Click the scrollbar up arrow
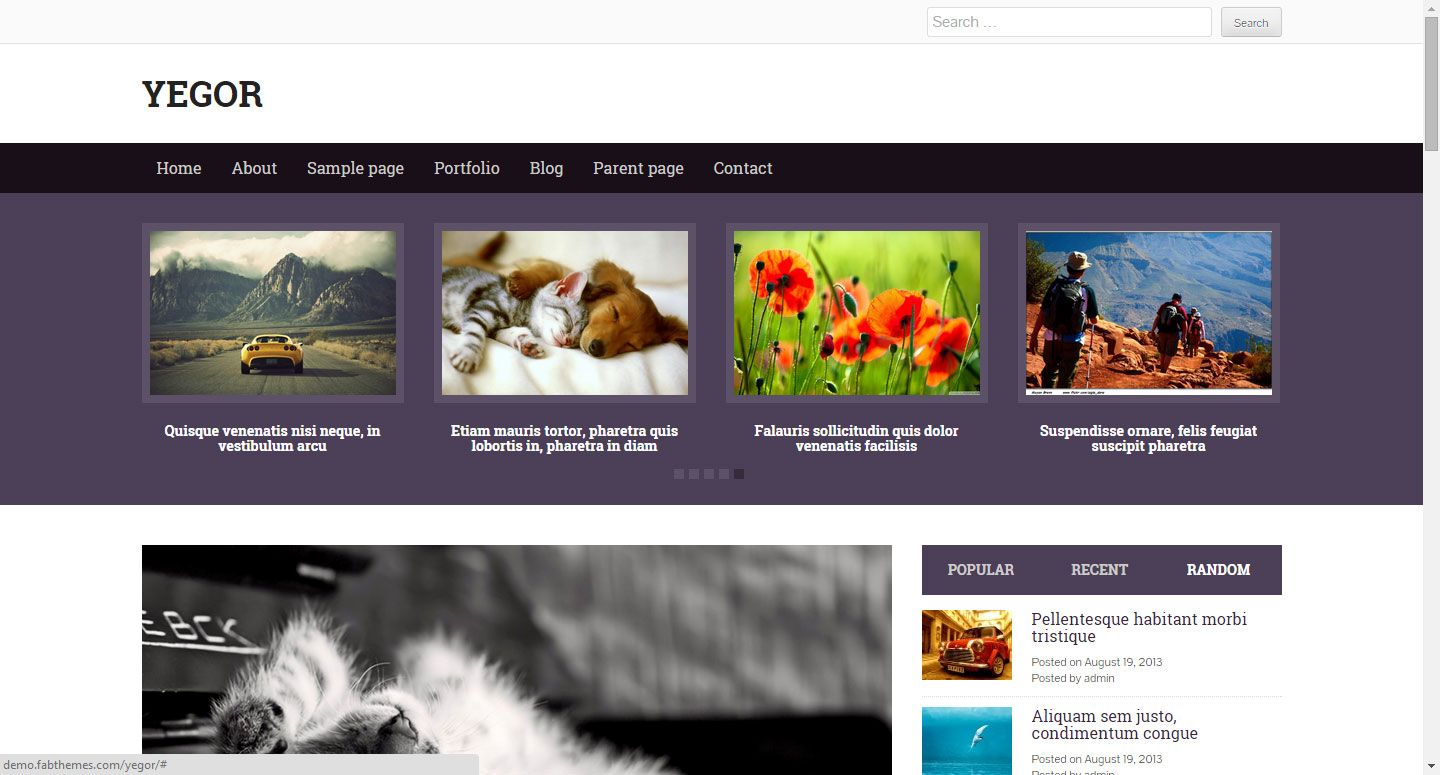Viewport: 1440px width, 775px height. 1431,8
